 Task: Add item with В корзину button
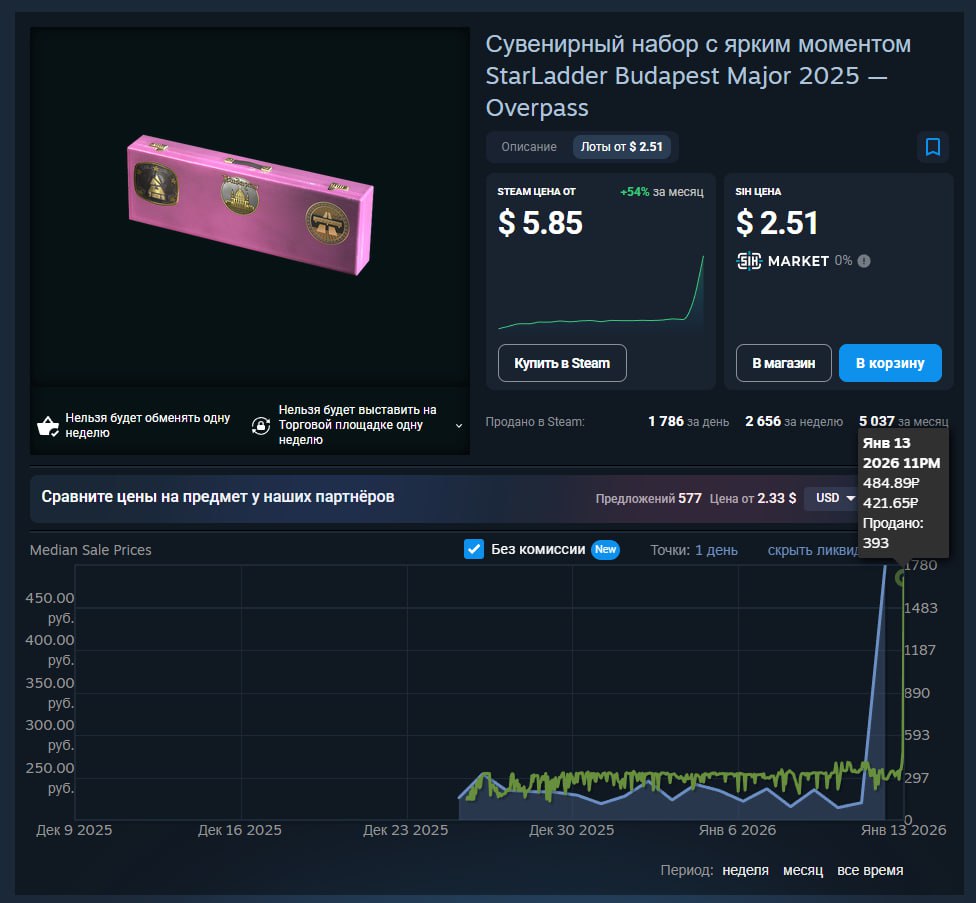point(890,363)
